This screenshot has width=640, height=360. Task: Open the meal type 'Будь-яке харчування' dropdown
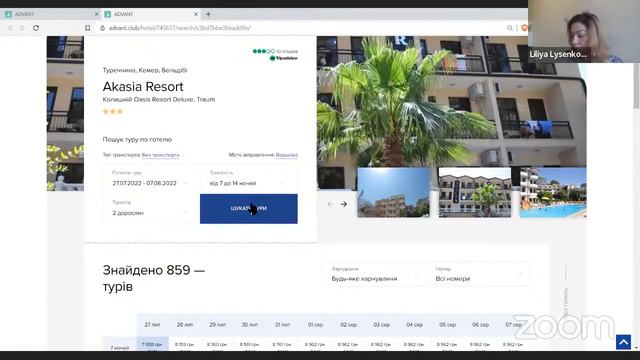pyautogui.click(x=373, y=274)
